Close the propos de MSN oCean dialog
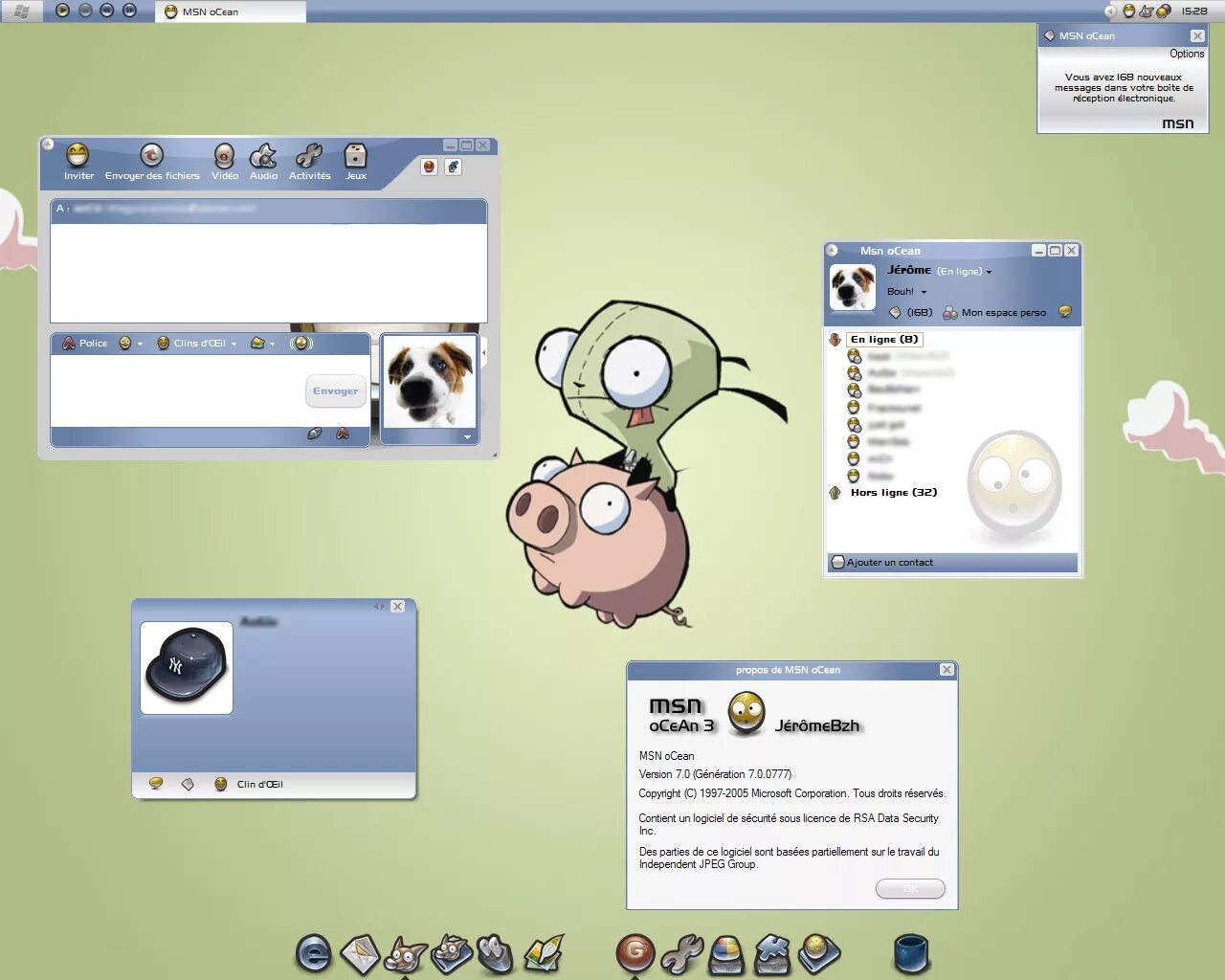Screen dimensions: 1225x980 (x=947, y=670)
